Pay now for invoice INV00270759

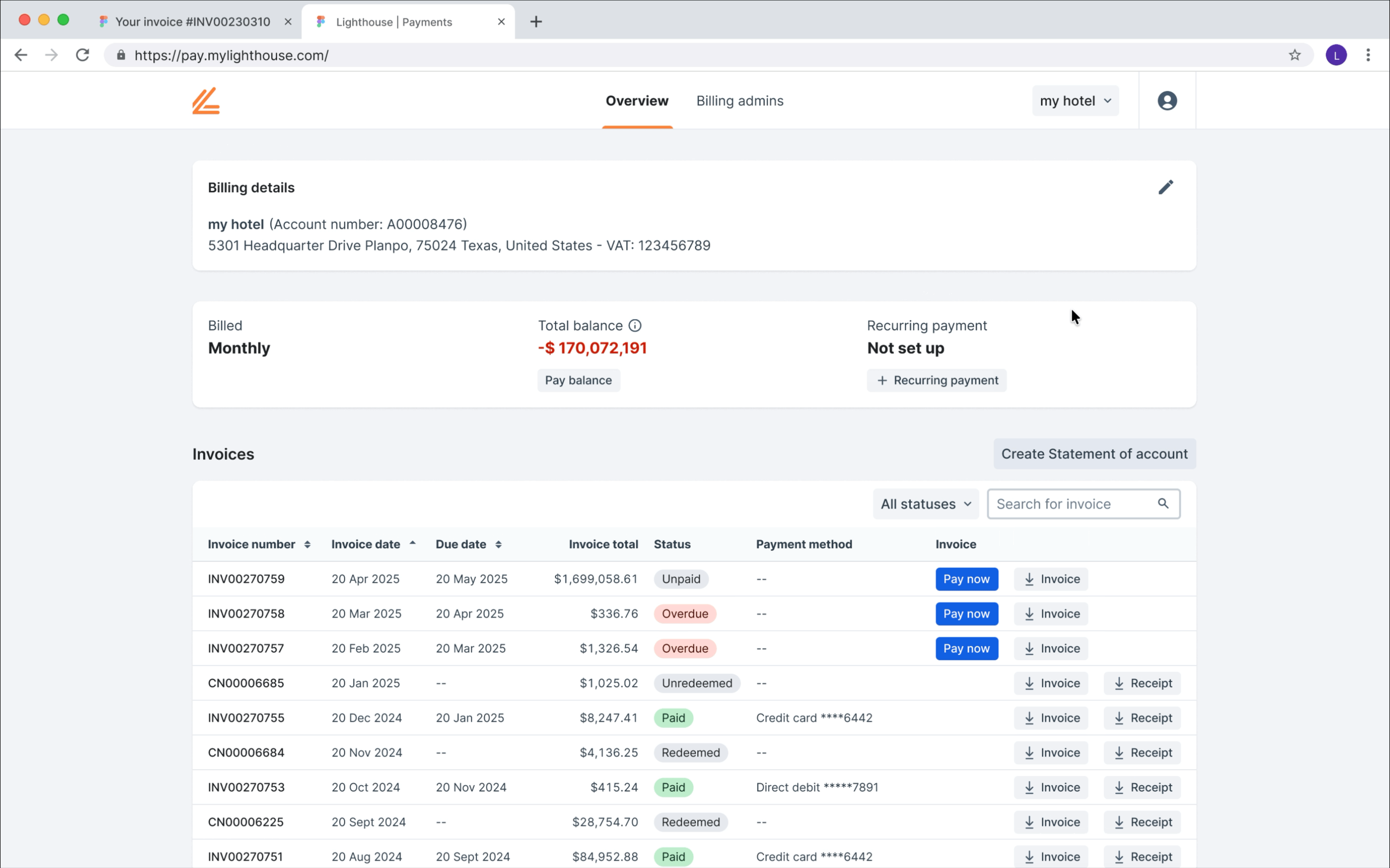tap(966, 579)
